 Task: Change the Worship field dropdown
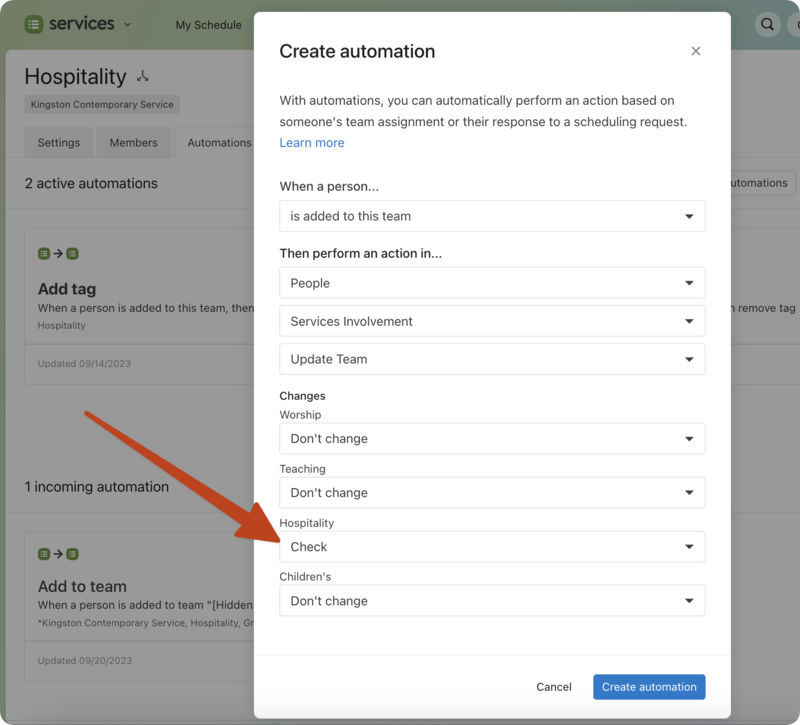[x=491, y=439]
